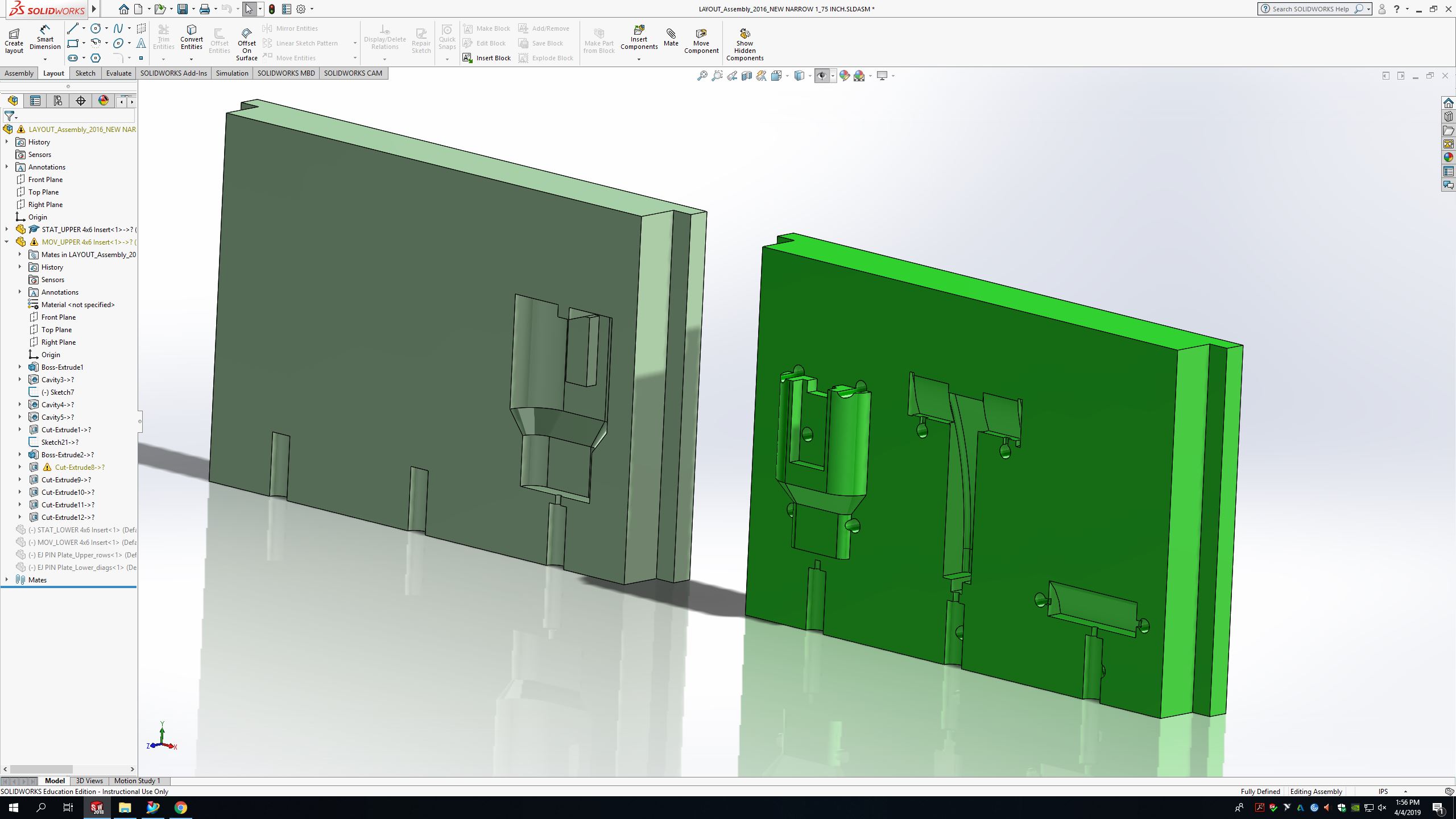Screen dimensions: 1456x819
Task: Choose the Convert Entities tool
Action: pyautogui.click(x=192, y=37)
